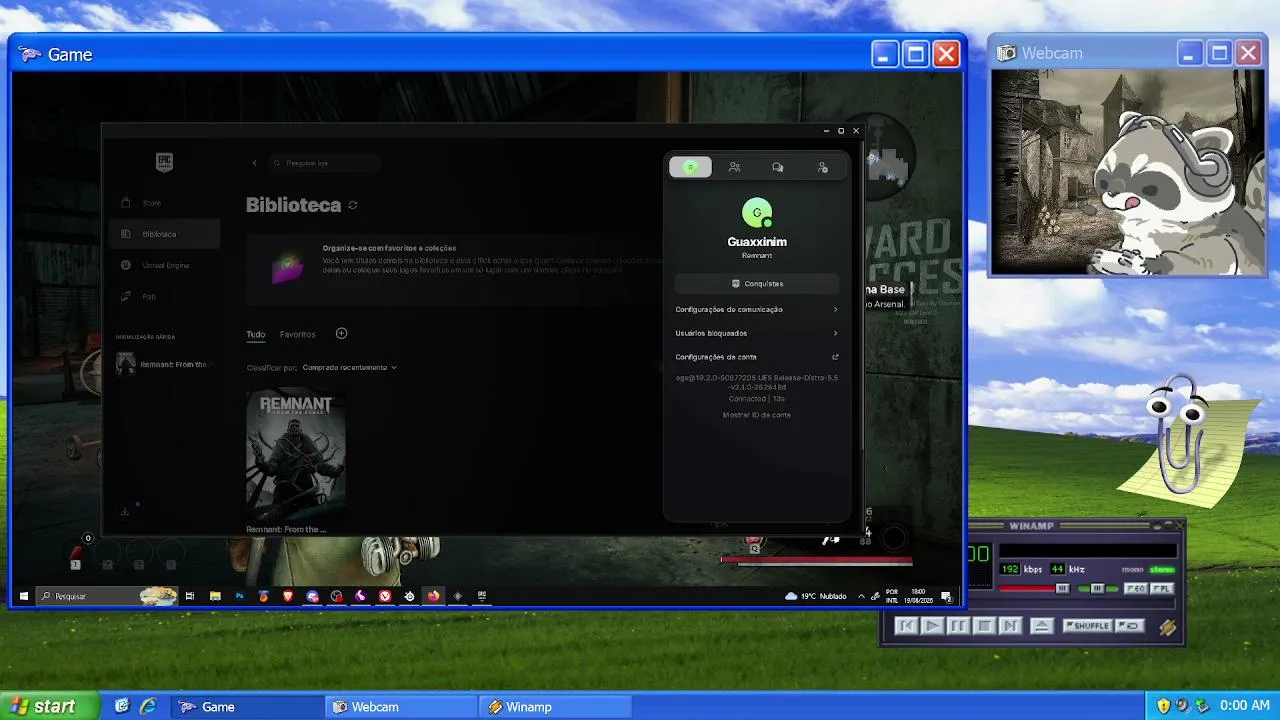
Task: Switch to Webcam window in XP taskbar
Action: click(401, 707)
